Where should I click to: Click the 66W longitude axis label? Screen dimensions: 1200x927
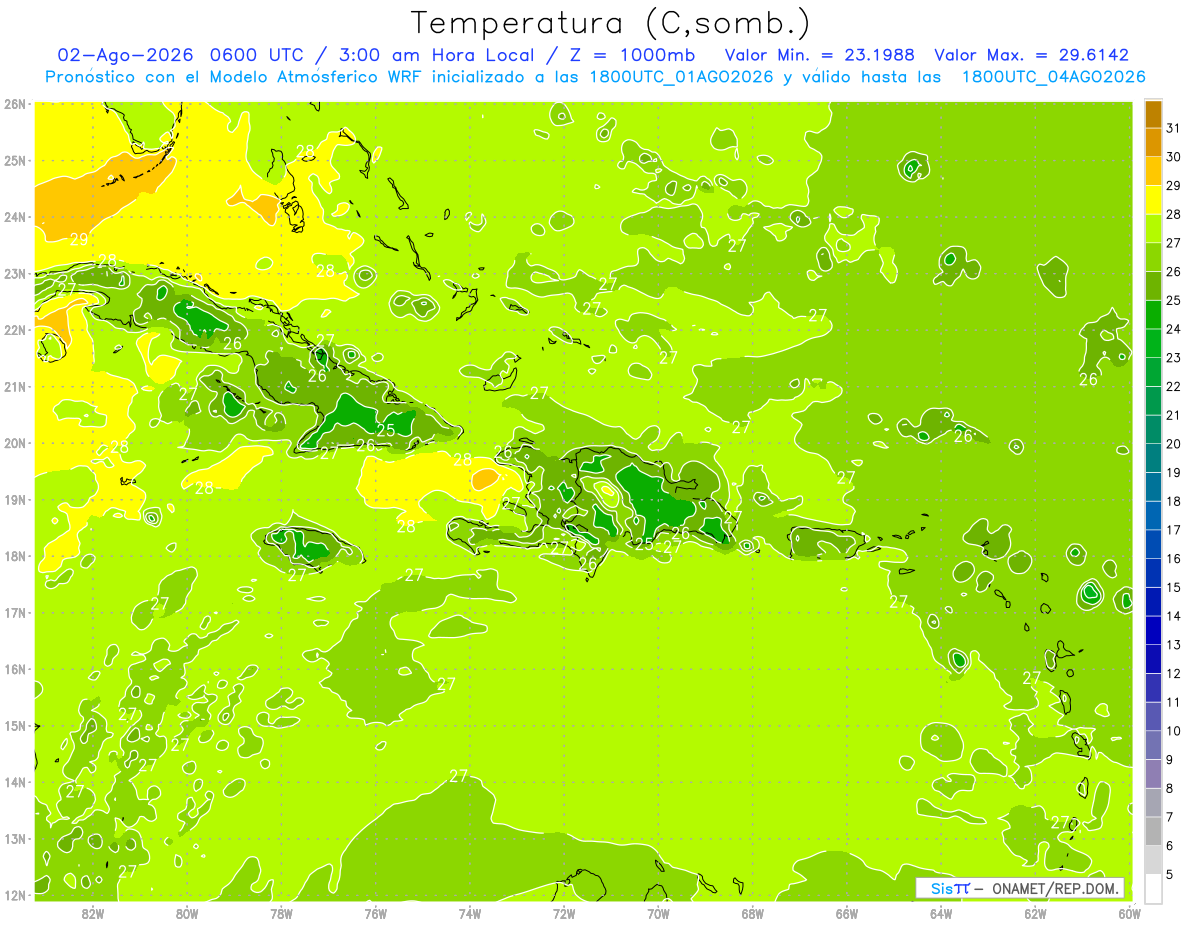(x=847, y=913)
